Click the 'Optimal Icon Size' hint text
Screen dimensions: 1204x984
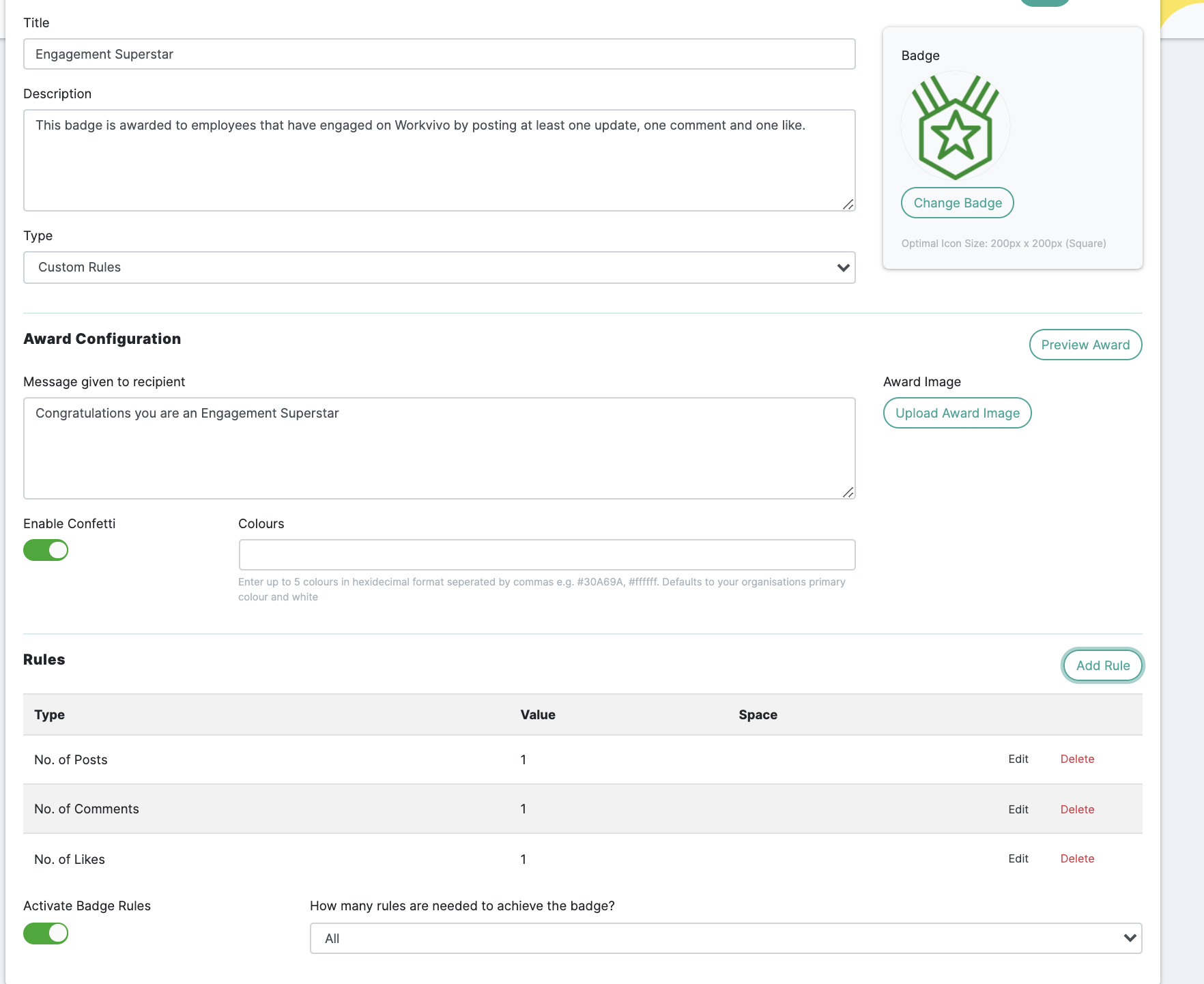tap(1003, 244)
